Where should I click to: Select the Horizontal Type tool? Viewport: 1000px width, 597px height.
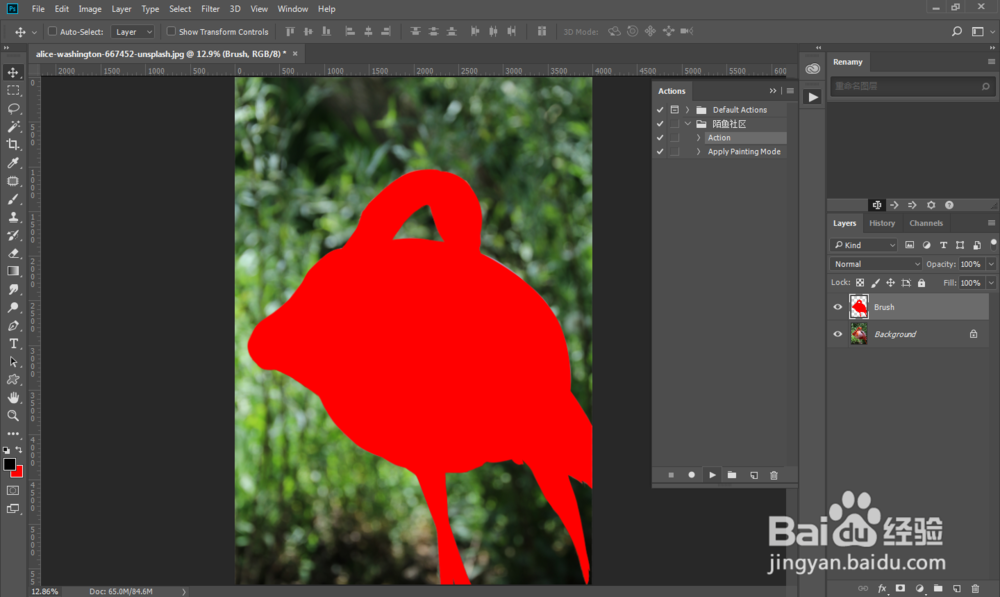(x=13, y=343)
